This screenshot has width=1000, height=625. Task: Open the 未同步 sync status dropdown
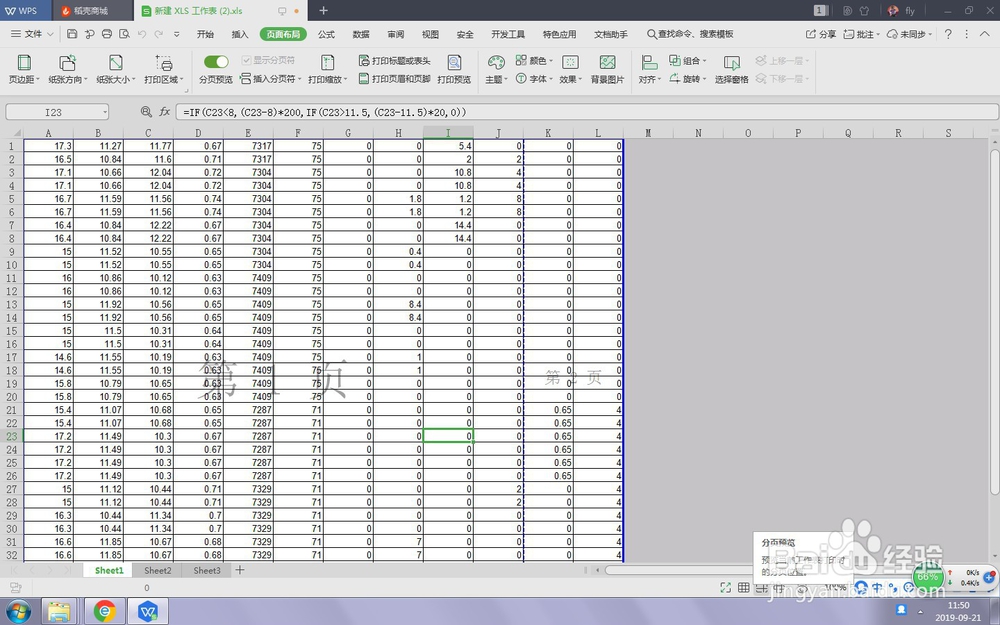pos(930,34)
